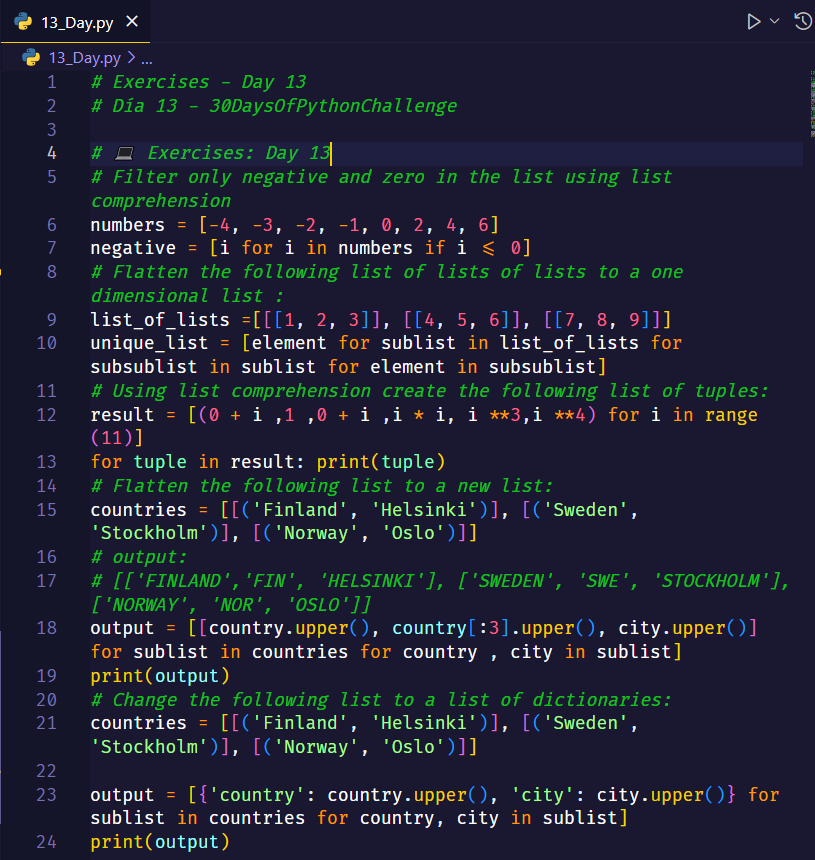Click the laptop emoji on line 4

(124, 154)
